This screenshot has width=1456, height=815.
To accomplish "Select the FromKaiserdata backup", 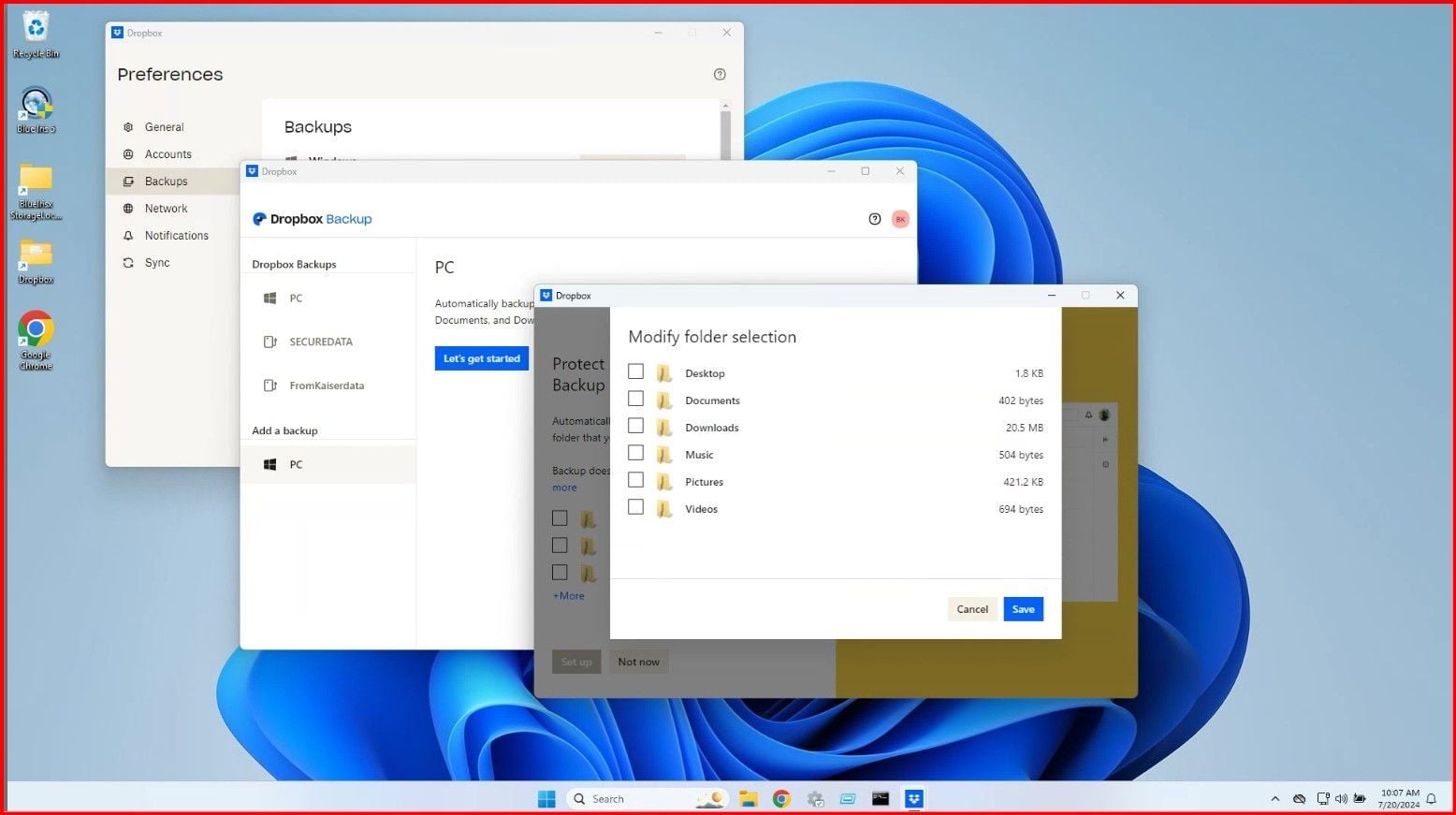I will click(x=328, y=386).
